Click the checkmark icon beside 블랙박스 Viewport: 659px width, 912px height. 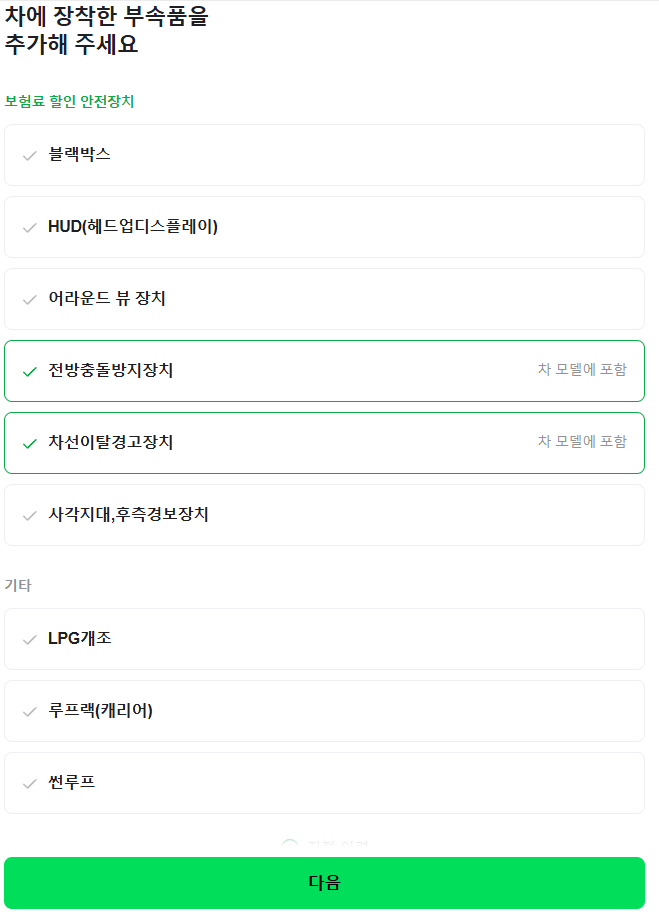(30, 154)
